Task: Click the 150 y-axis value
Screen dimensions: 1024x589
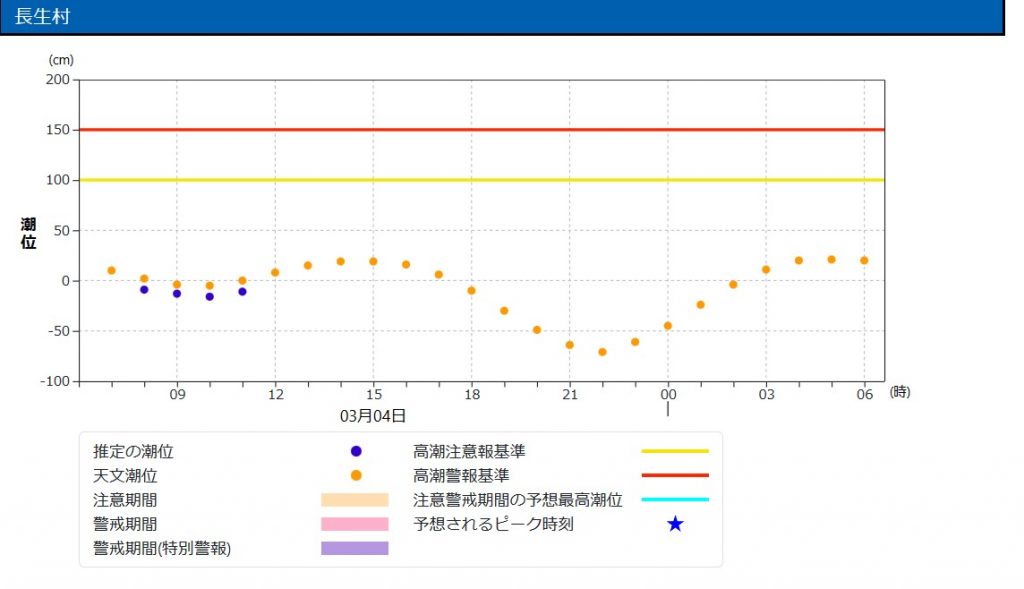Action: pyautogui.click(x=57, y=129)
